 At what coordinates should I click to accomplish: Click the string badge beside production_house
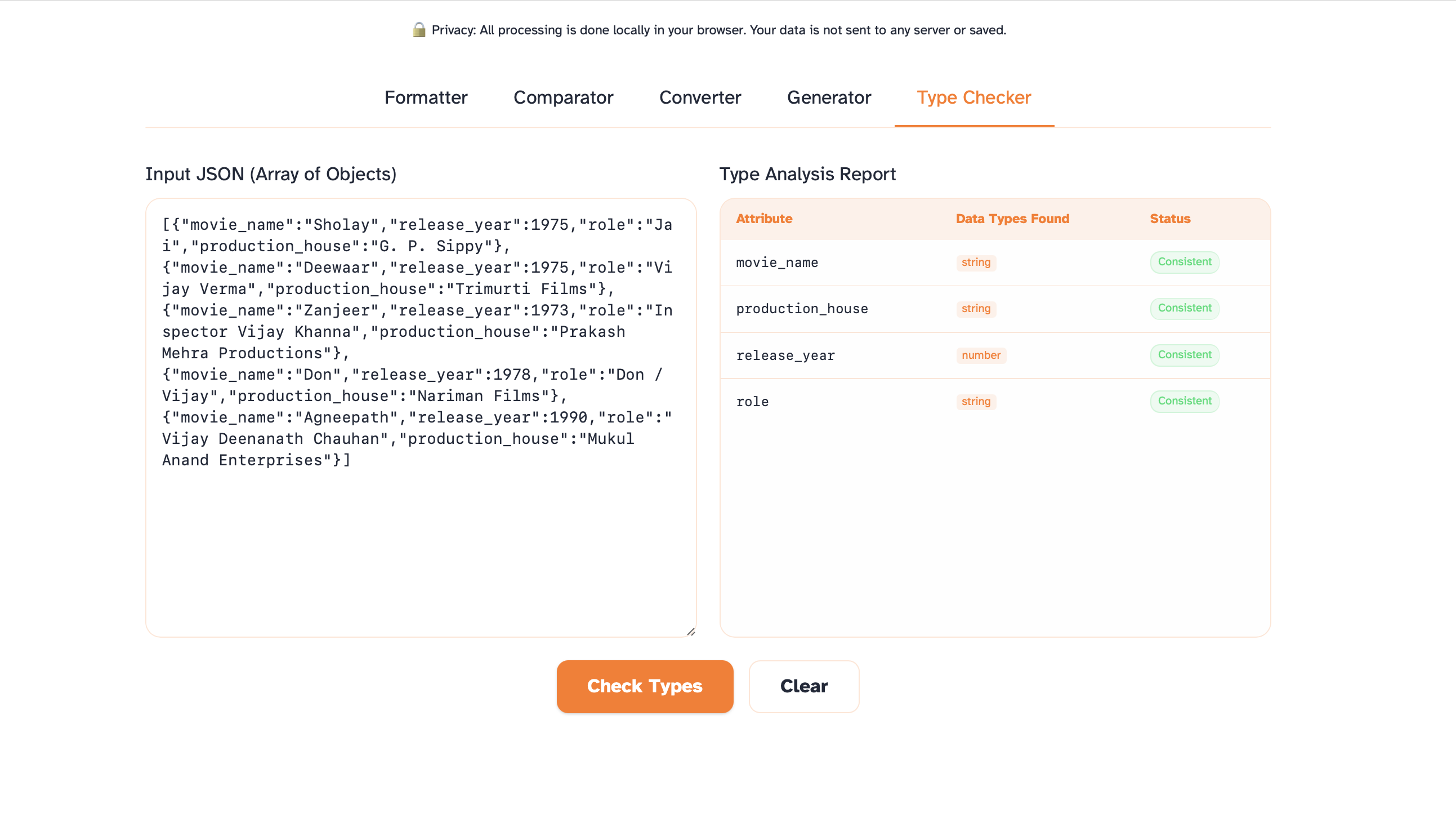coord(976,309)
